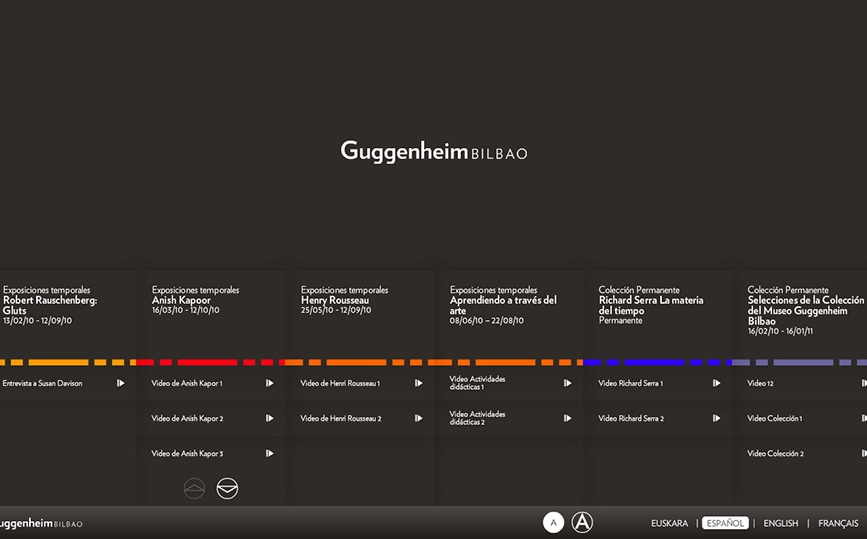Switch site to Français
Viewport: 867px width, 539px height.
coord(838,523)
